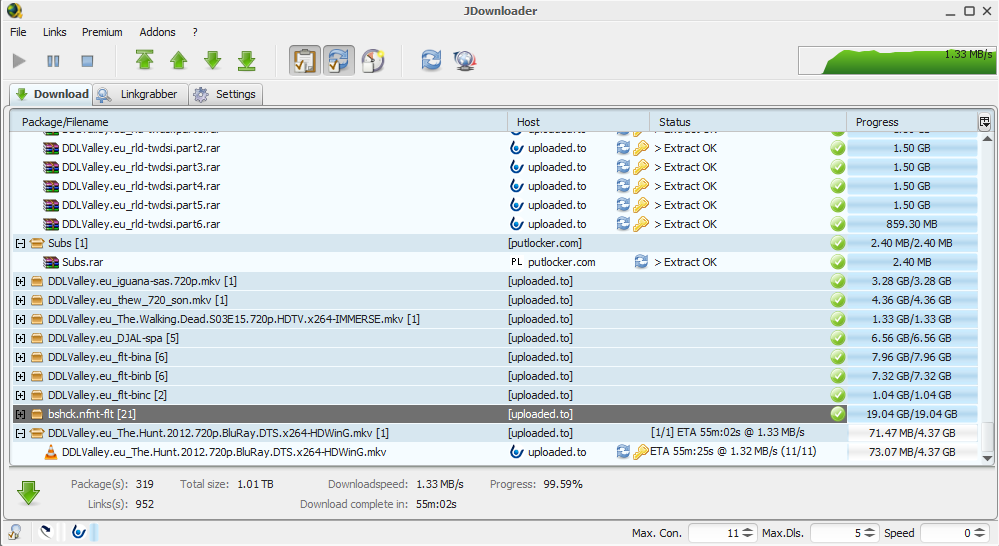The height and width of the screenshot is (546, 999).
Task: Expand the DDLValley.eu_thew_720_son.mkv package
Action: (x=20, y=300)
